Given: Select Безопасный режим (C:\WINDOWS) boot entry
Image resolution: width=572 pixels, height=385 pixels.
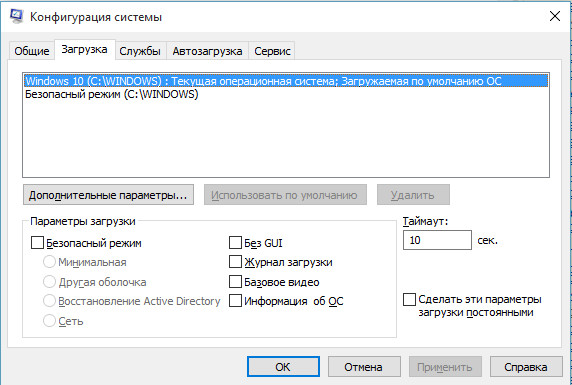Looking at the screenshot, I should tap(112, 94).
